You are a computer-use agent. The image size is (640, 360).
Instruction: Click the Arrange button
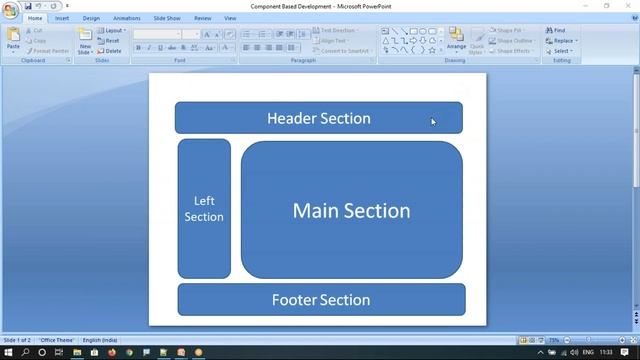(456, 40)
